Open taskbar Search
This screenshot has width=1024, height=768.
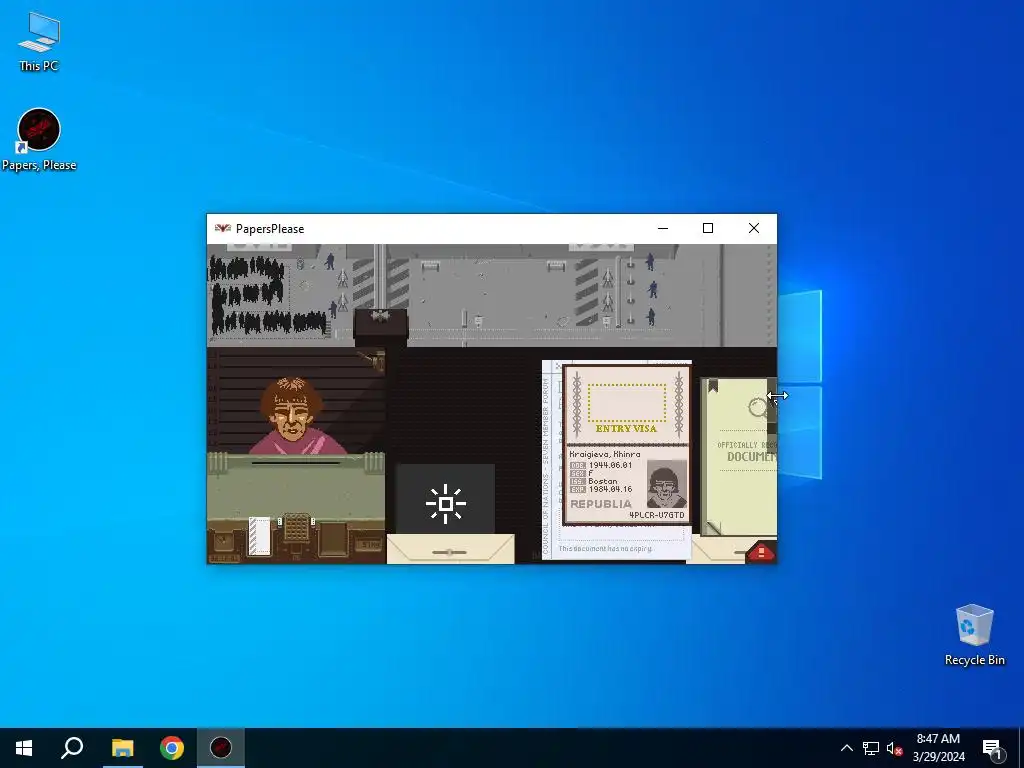coord(72,748)
